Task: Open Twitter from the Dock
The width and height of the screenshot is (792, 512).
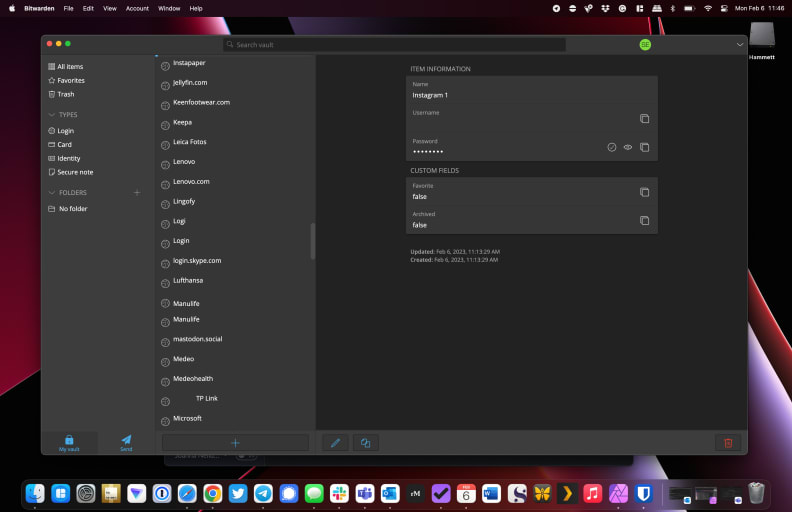Action: 238,493
